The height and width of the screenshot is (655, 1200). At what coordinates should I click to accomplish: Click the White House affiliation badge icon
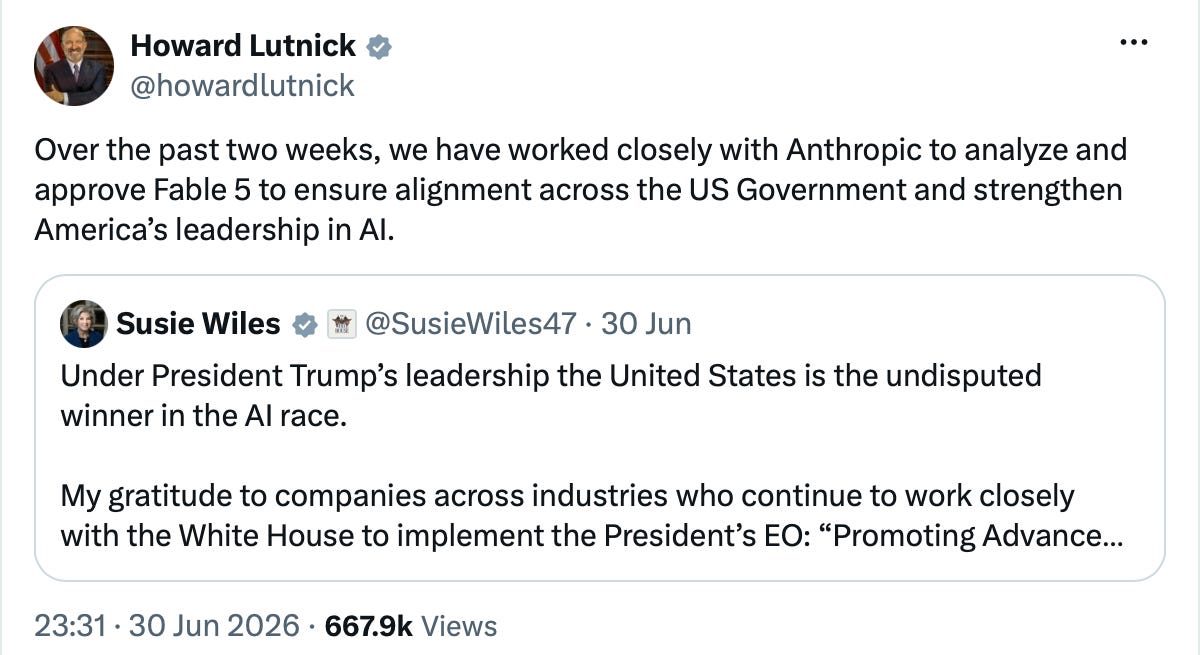tap(342, 324)
